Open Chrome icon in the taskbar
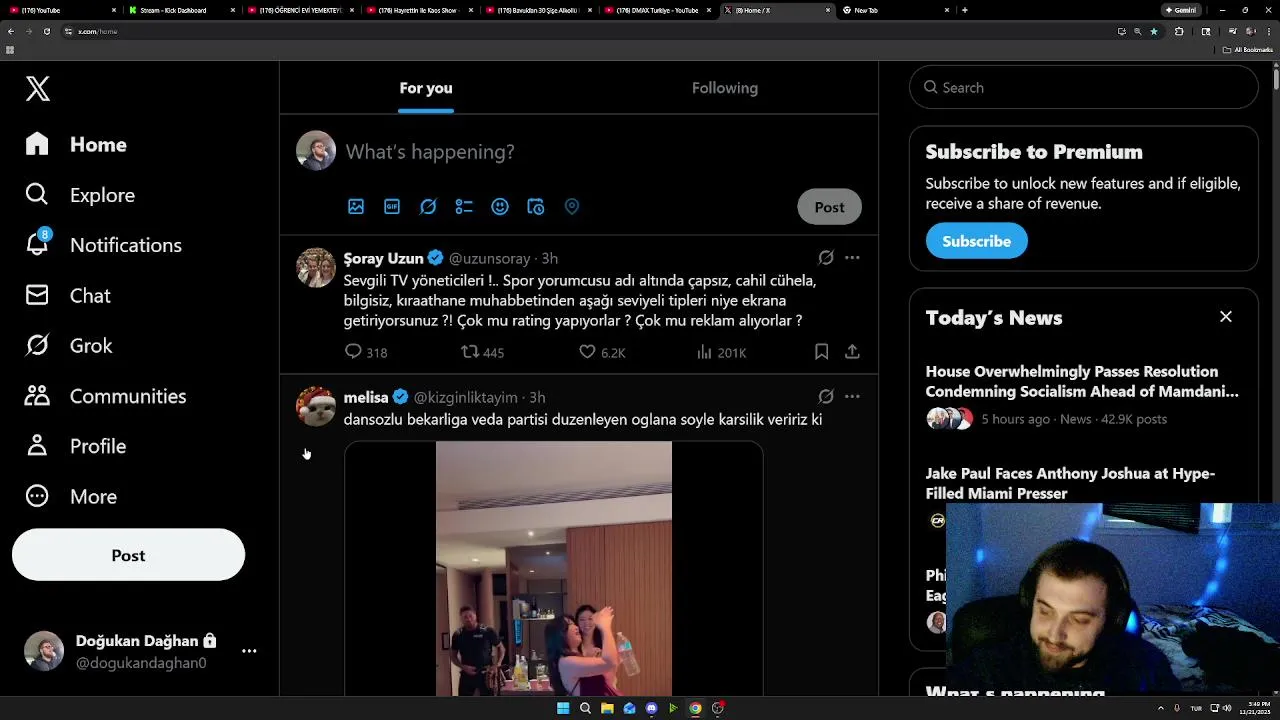 695,708
